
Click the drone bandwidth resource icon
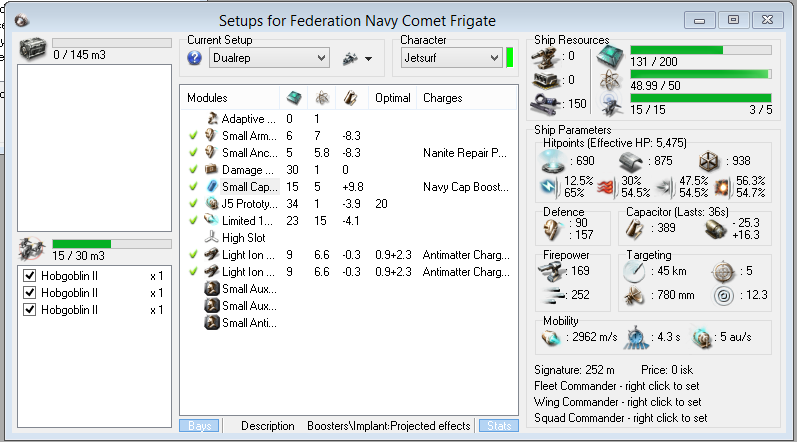point(610,104)
